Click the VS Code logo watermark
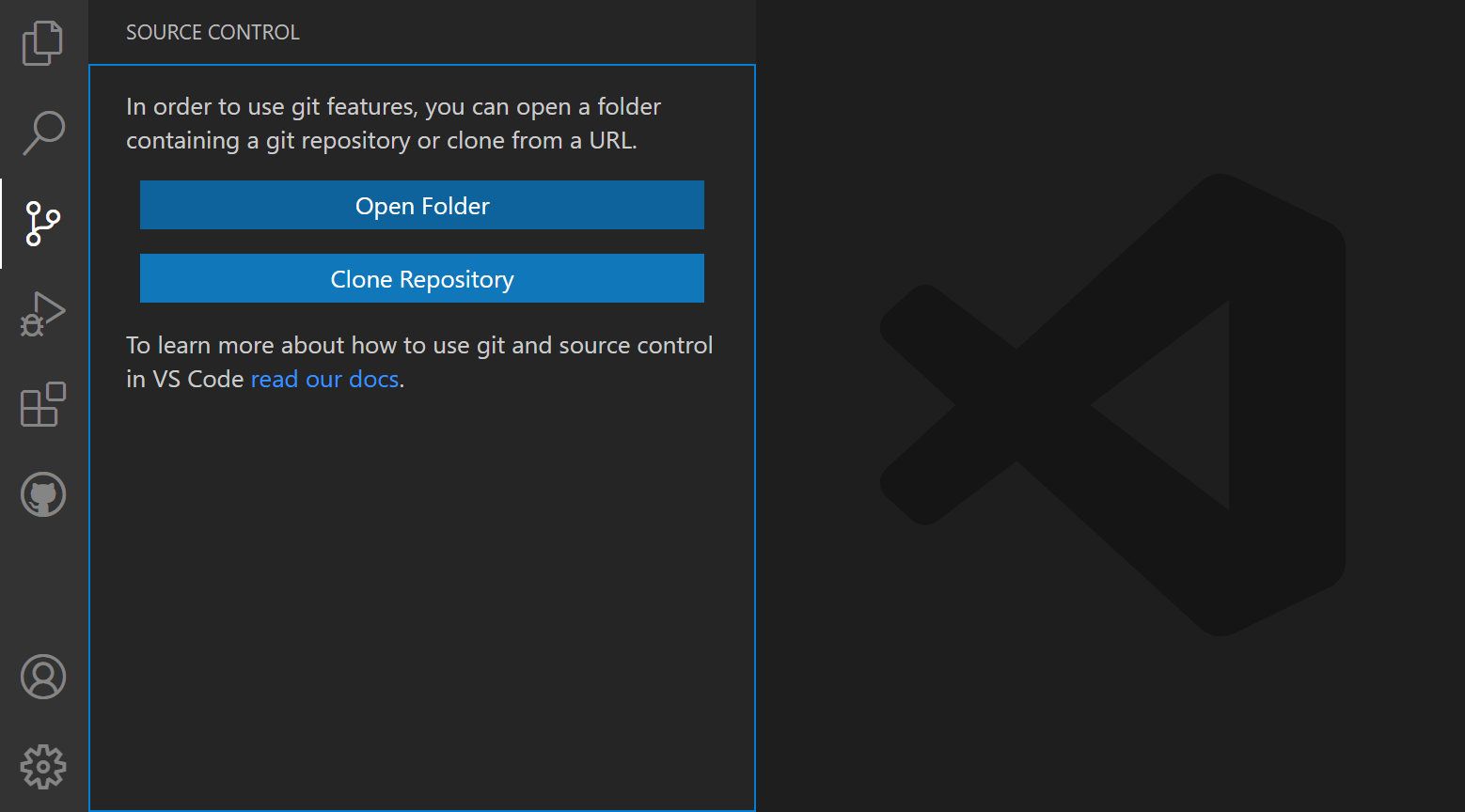The width and height of the screenshot is (1465, 812). pyautogui.click(x=1110, y=404)
